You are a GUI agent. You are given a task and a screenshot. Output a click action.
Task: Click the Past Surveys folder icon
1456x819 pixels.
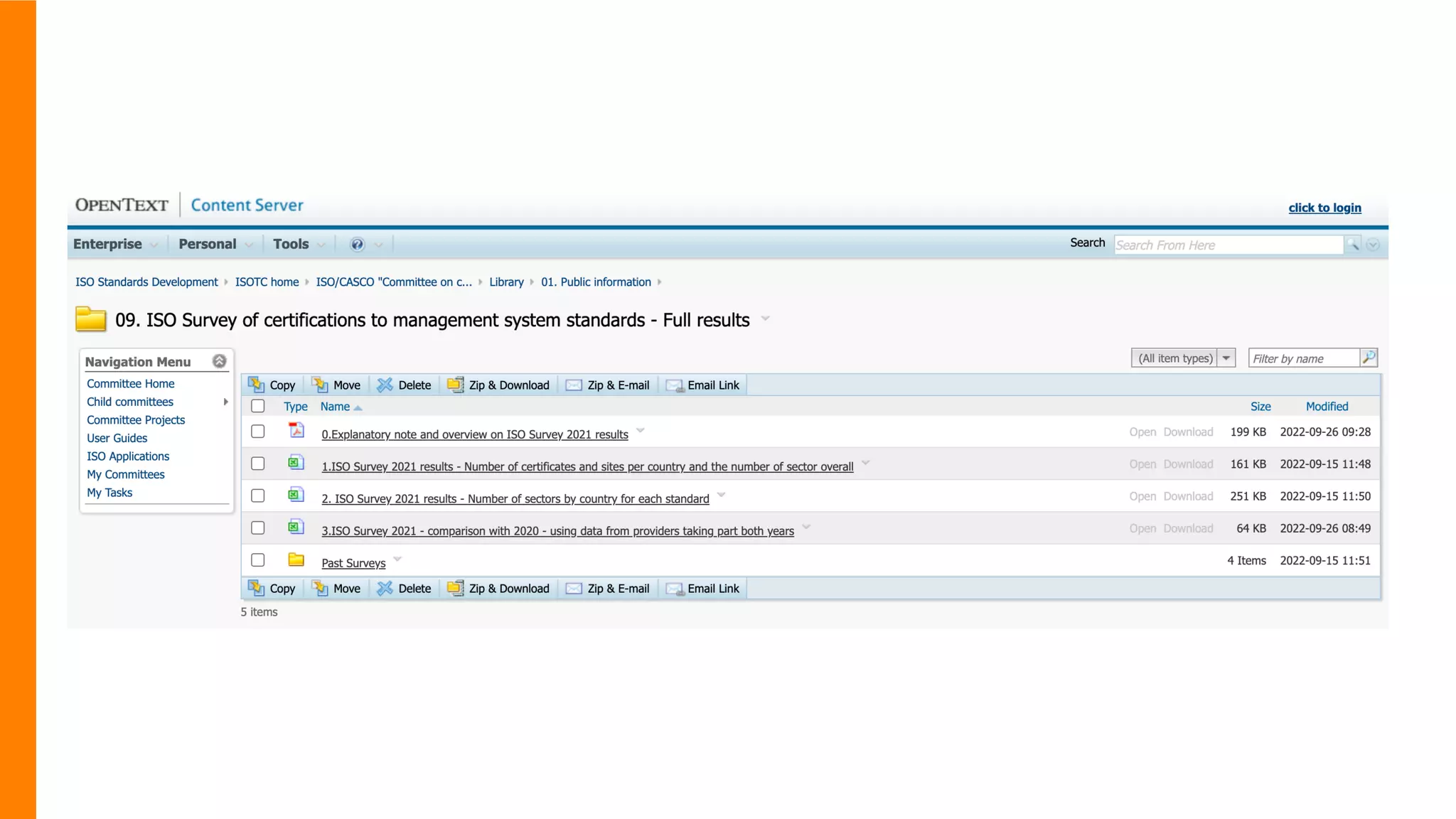tap(296, 560)
